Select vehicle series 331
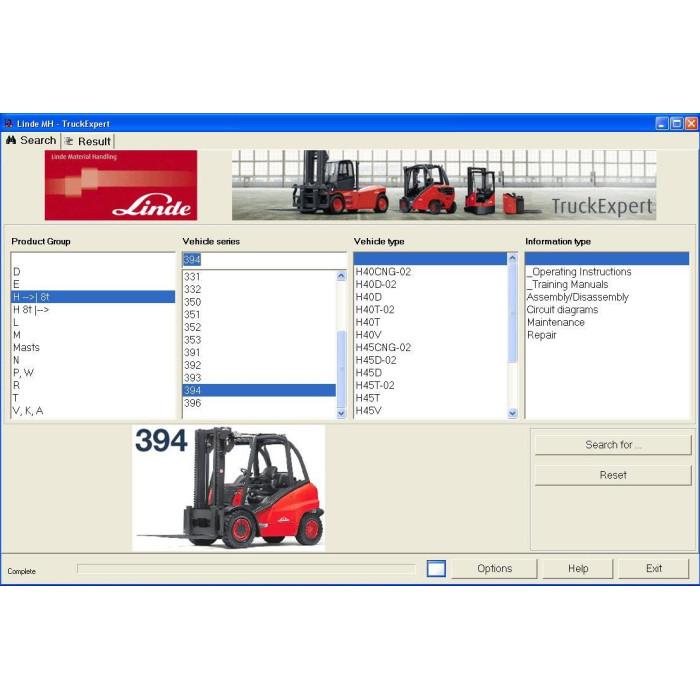This screenshot has height=700, width=700. point(259,277)
